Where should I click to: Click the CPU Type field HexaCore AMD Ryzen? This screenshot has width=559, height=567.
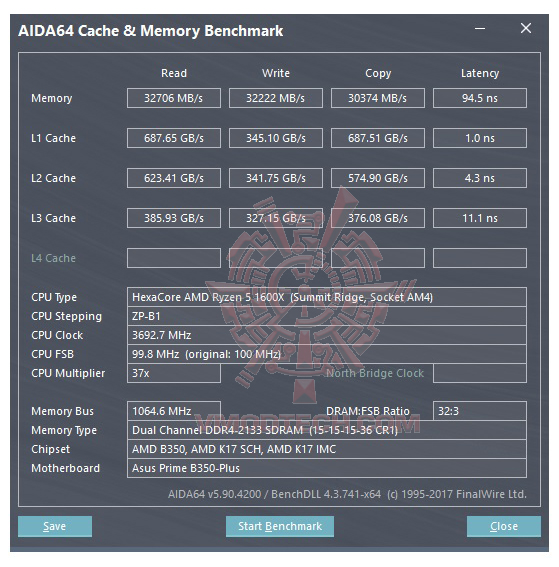pos(327,297)
